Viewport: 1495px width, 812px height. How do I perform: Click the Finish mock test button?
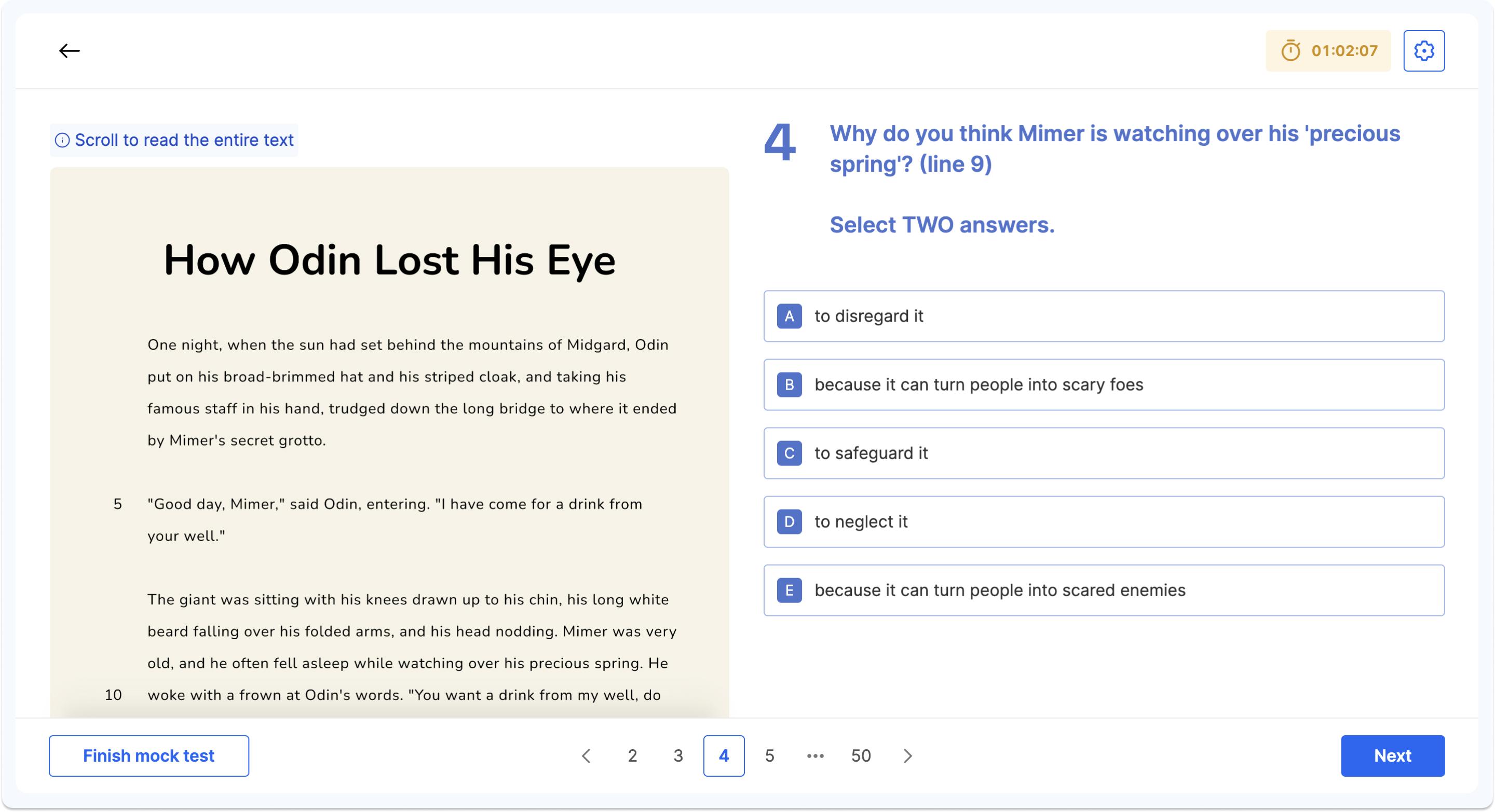pos(149,755)
